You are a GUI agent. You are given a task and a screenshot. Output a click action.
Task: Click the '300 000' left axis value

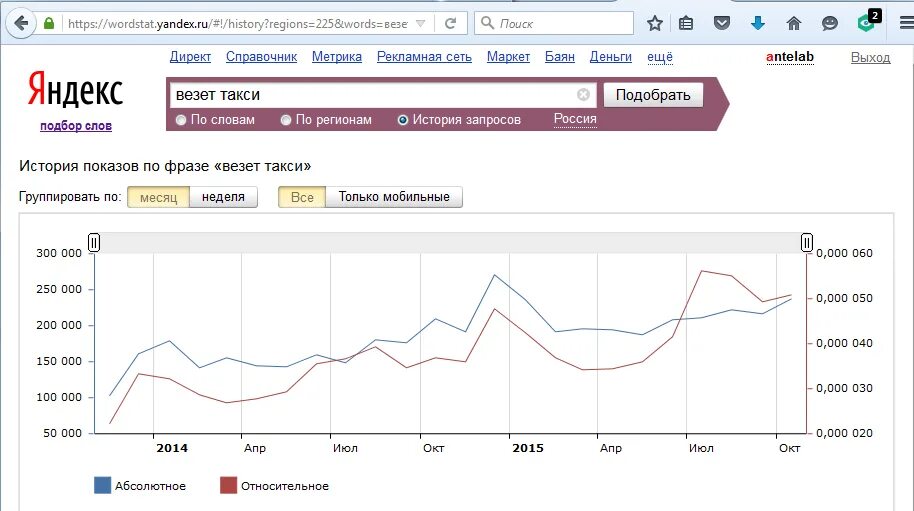point(59,253)
